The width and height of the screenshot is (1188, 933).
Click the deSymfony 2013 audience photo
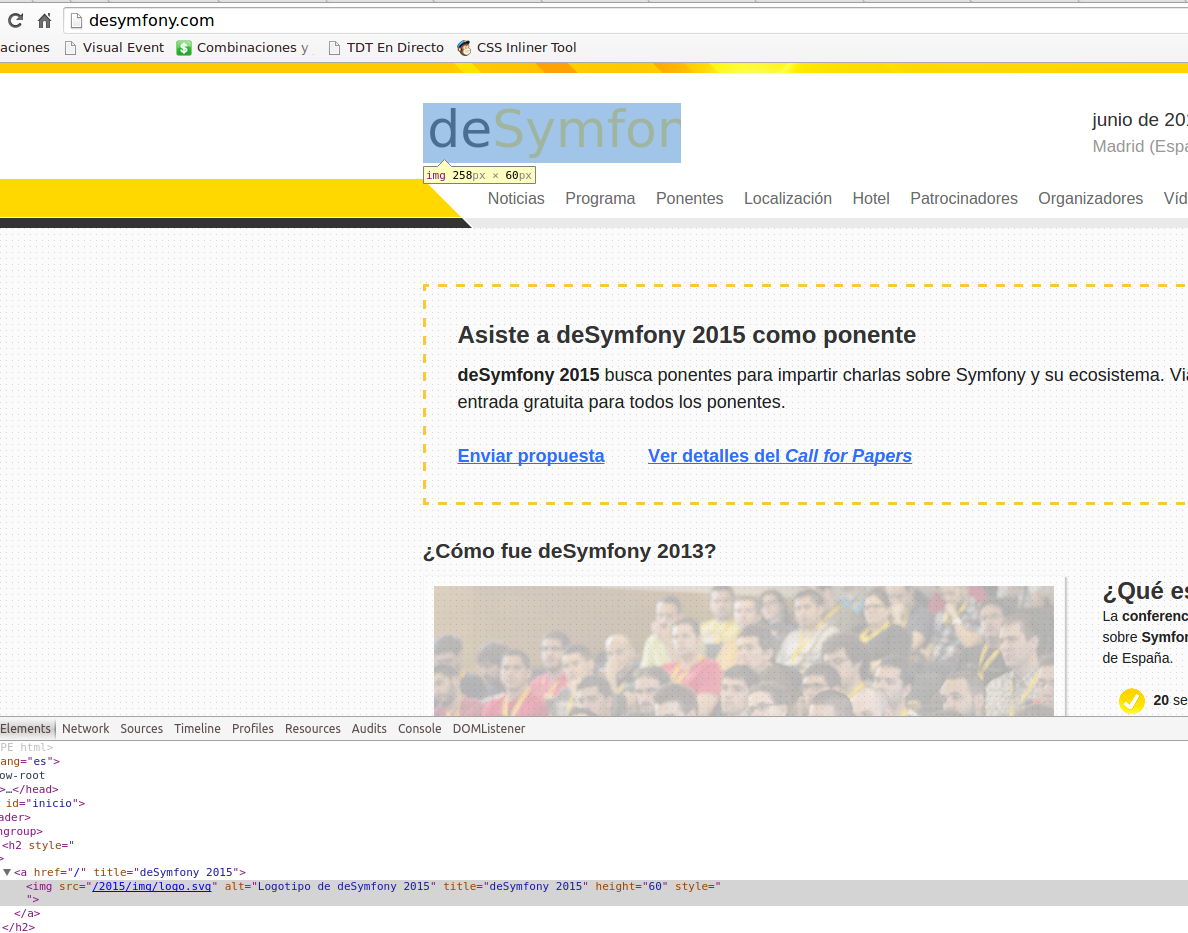click(743, 650)
